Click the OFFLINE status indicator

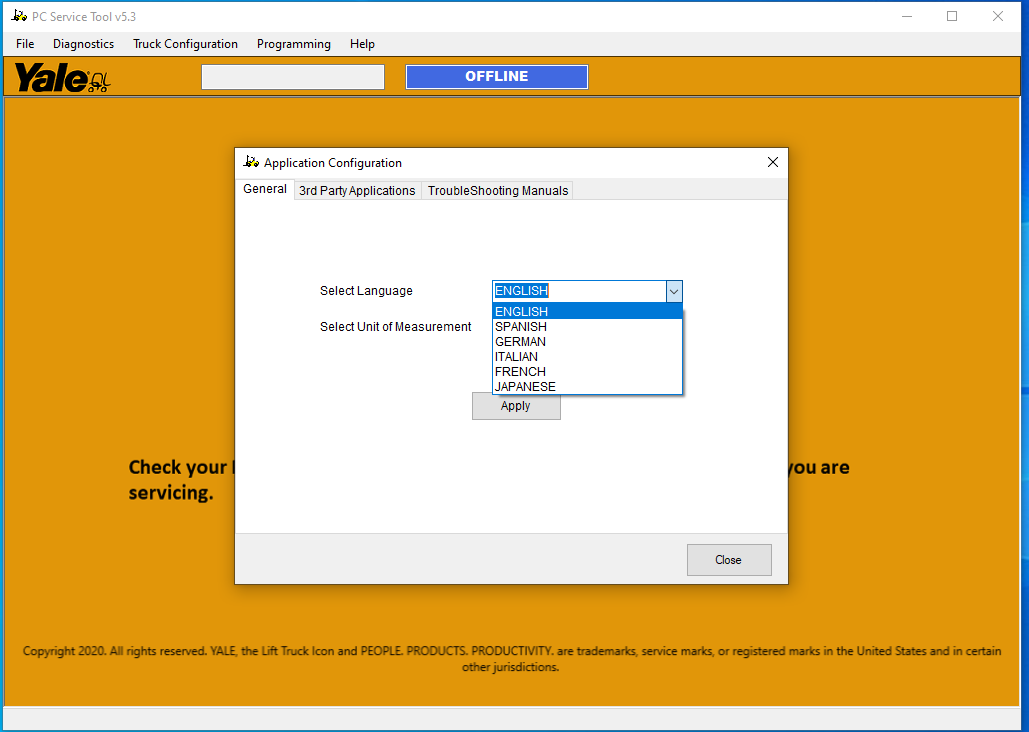[x=496, y=77]
